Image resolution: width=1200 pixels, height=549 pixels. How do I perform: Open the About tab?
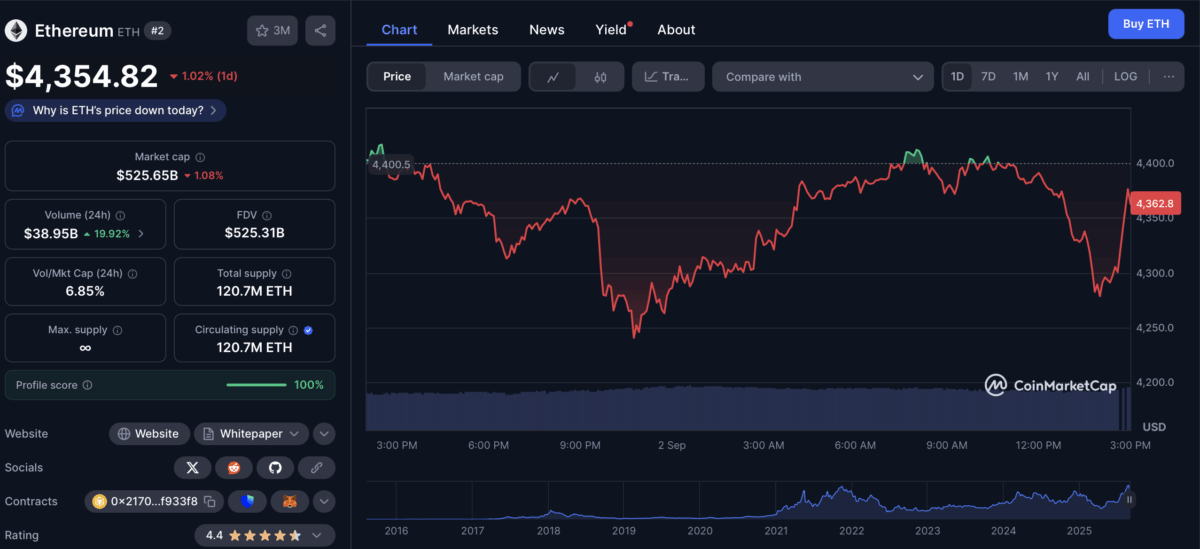676,30
